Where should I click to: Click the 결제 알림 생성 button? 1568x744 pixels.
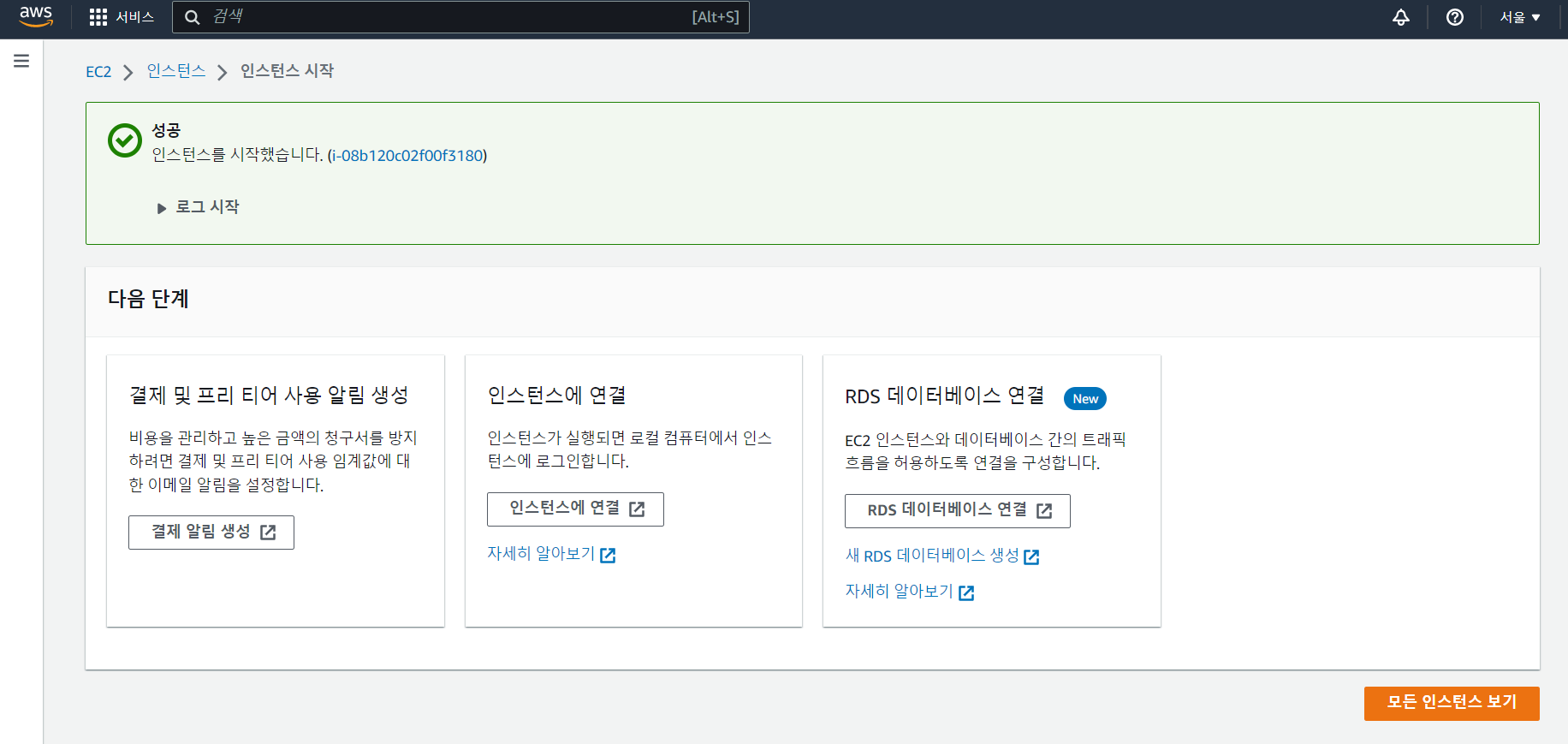(x=211, y=533)
